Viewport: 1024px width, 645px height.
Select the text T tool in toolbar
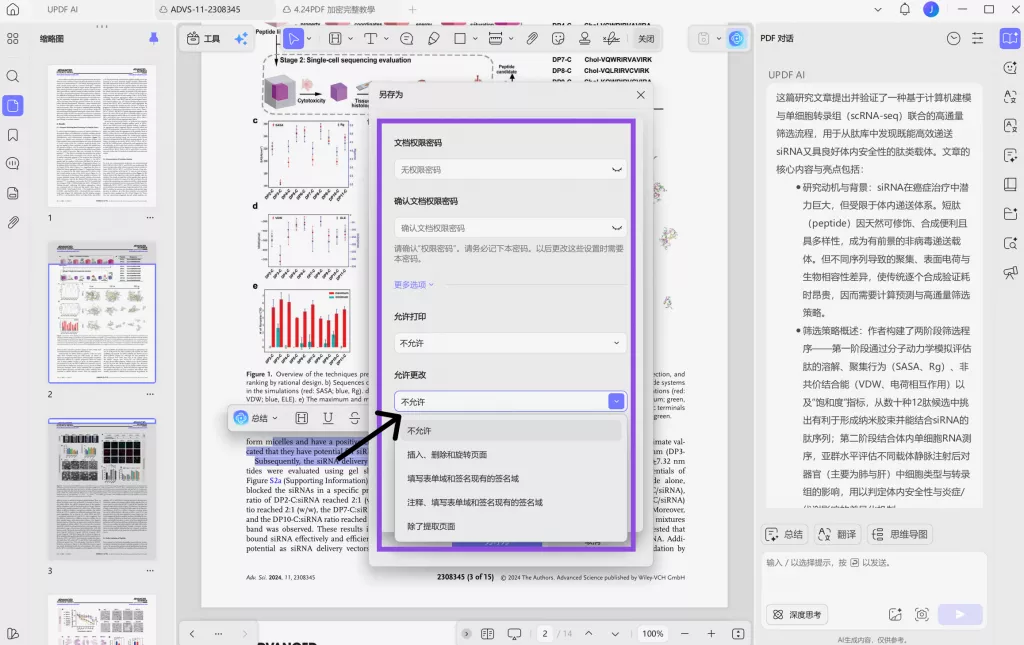pos(370,39)
